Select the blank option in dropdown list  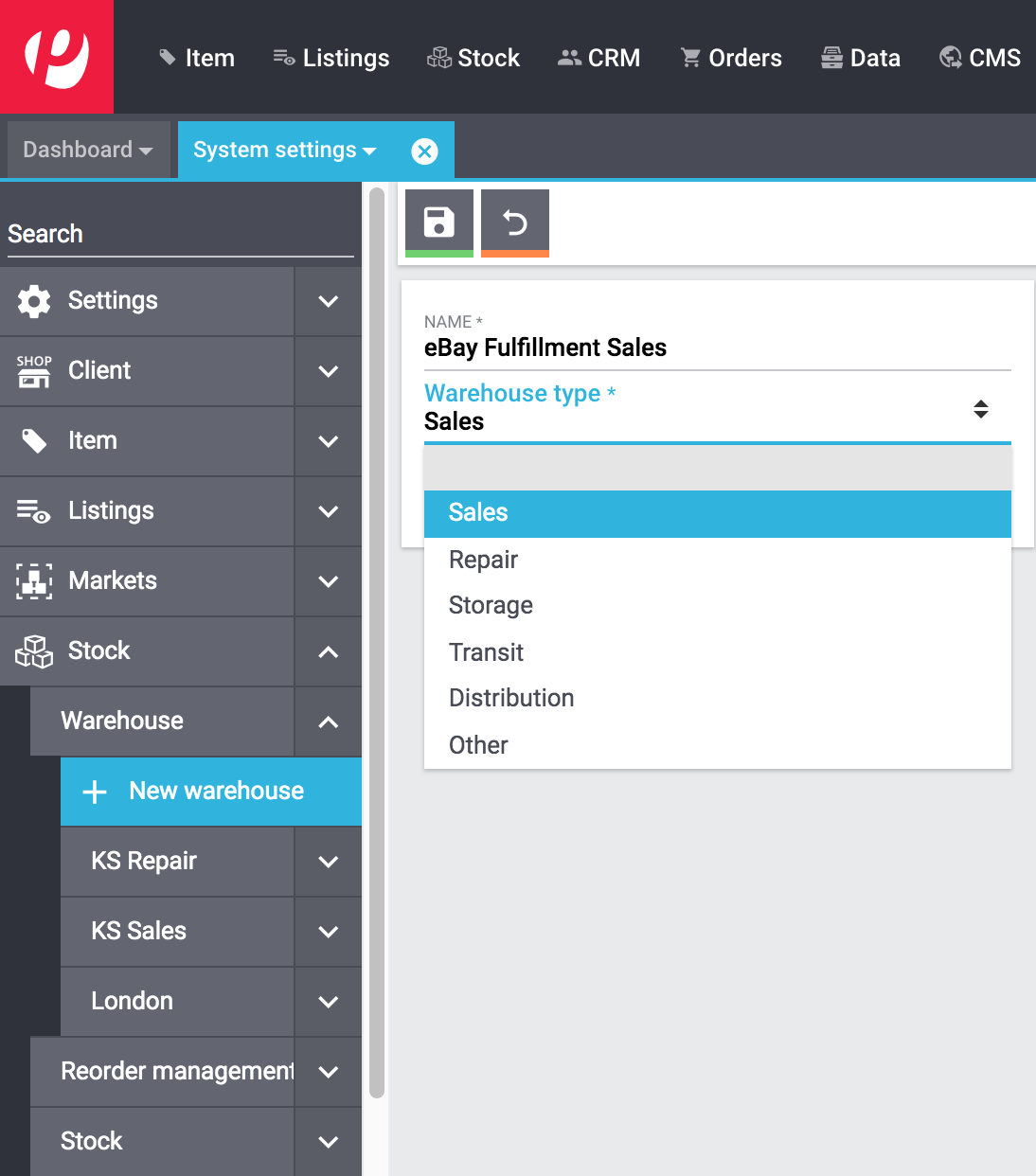coord(718,468)
